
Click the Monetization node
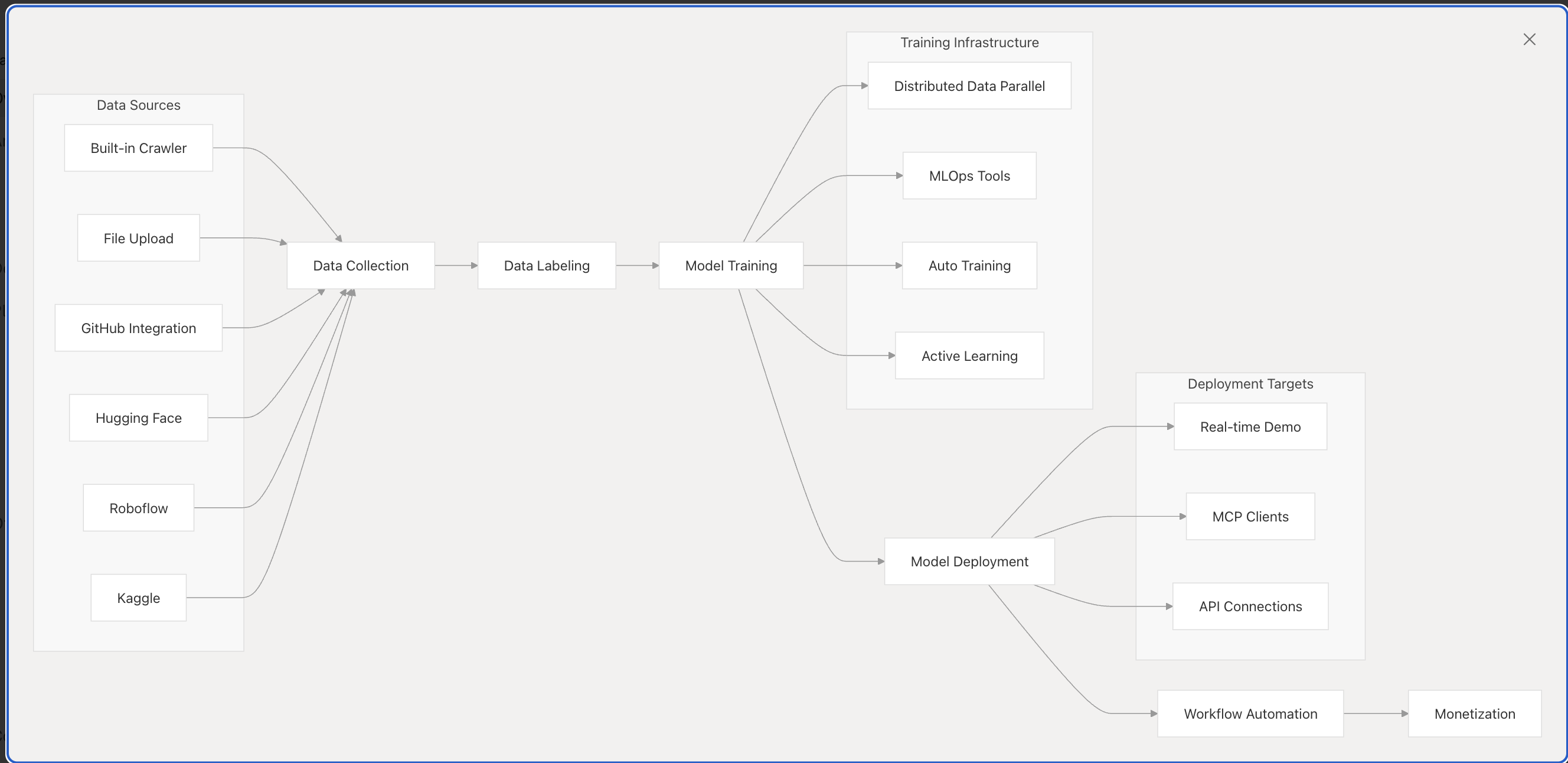pyautogui.click(x=1474, y=713)
